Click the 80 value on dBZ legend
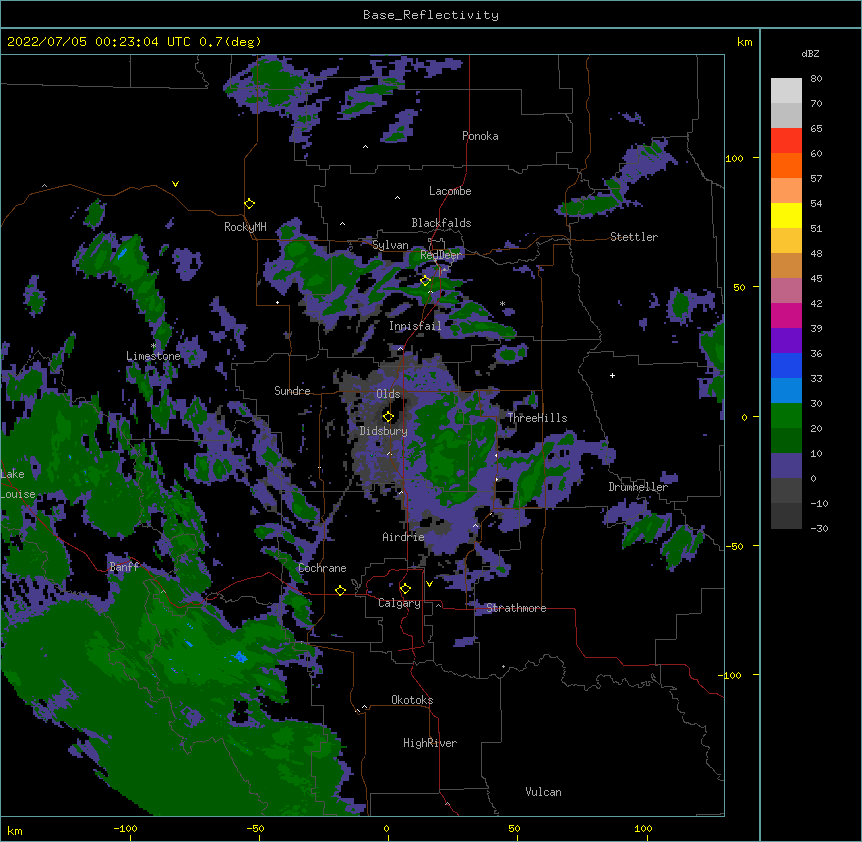 [816, 79]
